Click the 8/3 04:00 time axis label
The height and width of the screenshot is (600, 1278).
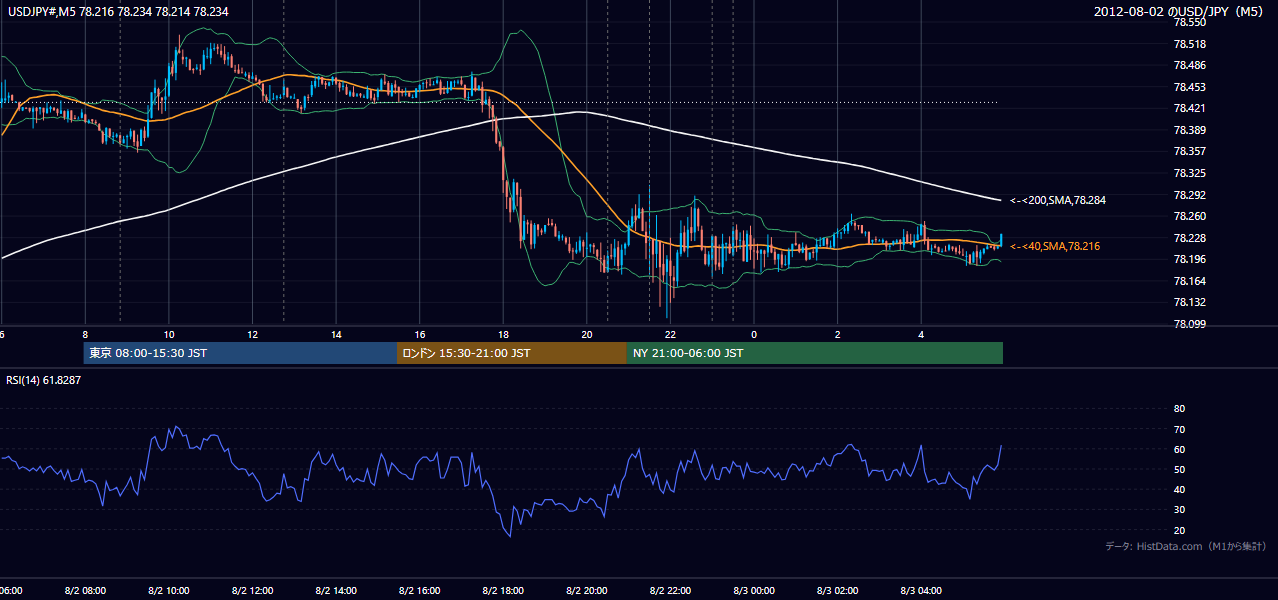point(921,591)
